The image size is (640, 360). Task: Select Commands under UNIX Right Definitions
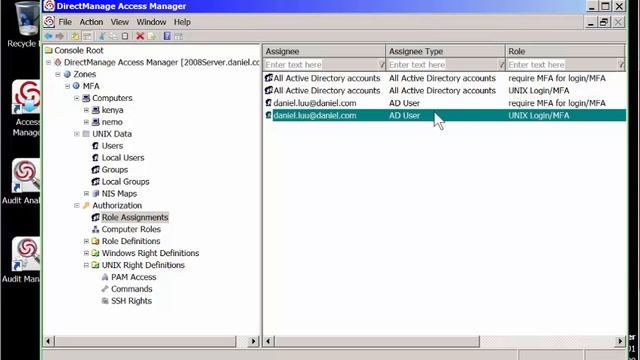(x=131, y=289)
